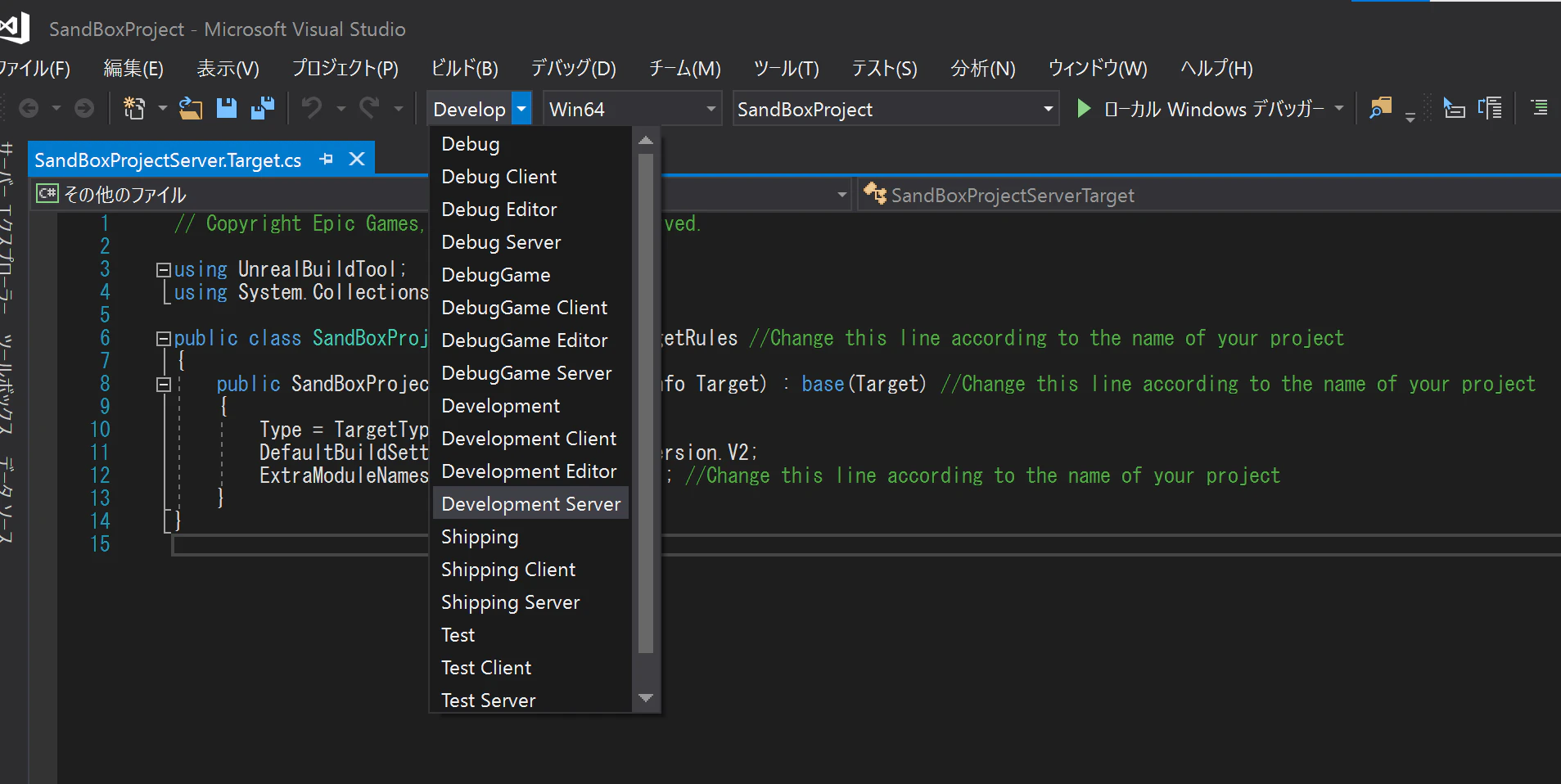
Task: Open the ウィンドウ(W) menu
Action: click(x=1098, y=69)
